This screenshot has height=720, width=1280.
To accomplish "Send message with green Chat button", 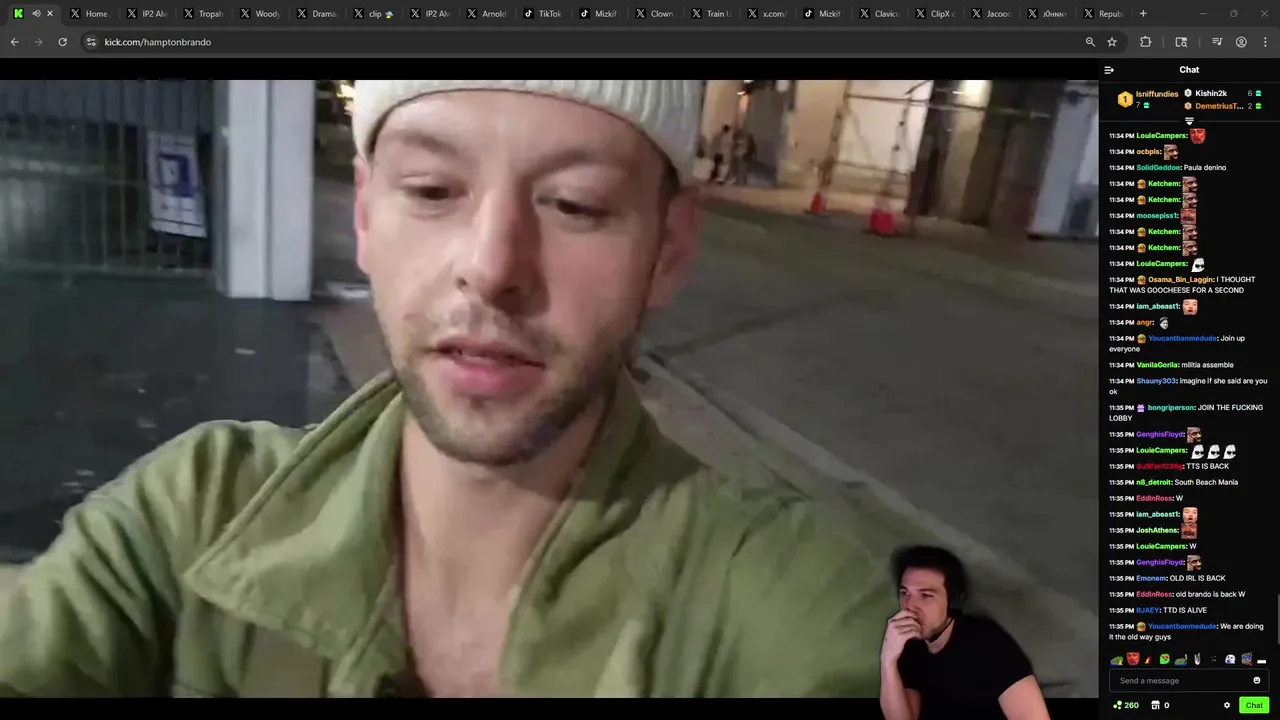I will [1254, 705].
